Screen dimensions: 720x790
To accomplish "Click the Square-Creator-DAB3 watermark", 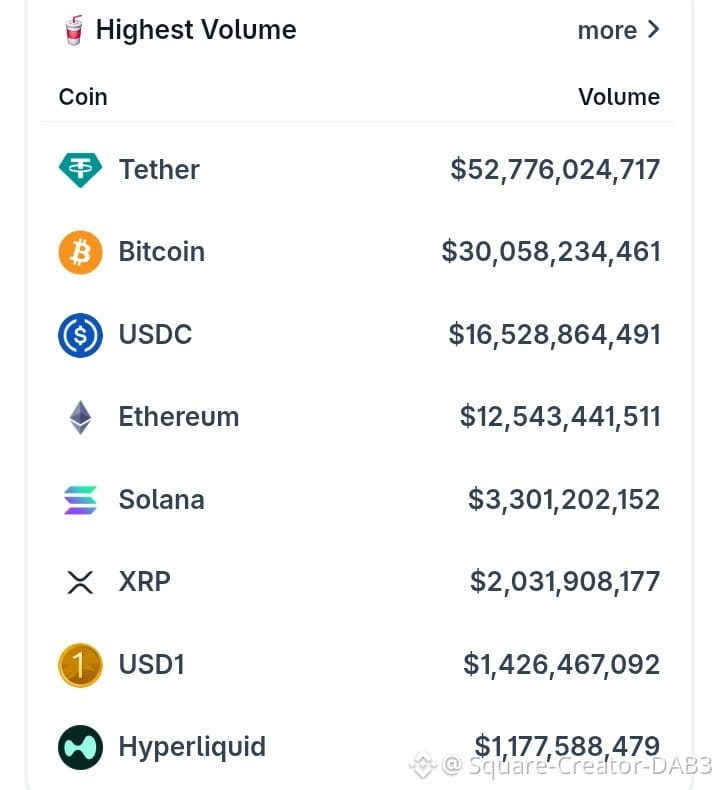I will coord(560,765).
